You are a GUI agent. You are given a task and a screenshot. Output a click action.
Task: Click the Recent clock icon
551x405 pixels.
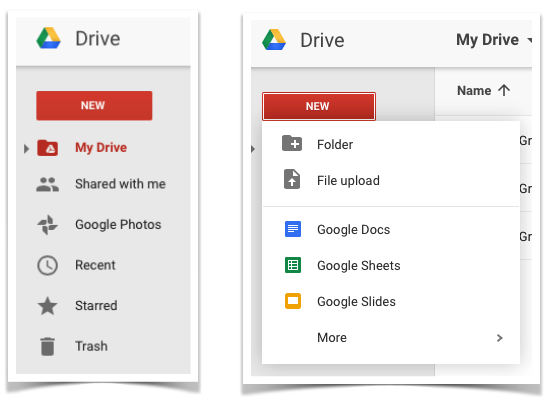[x=47, y=265]
